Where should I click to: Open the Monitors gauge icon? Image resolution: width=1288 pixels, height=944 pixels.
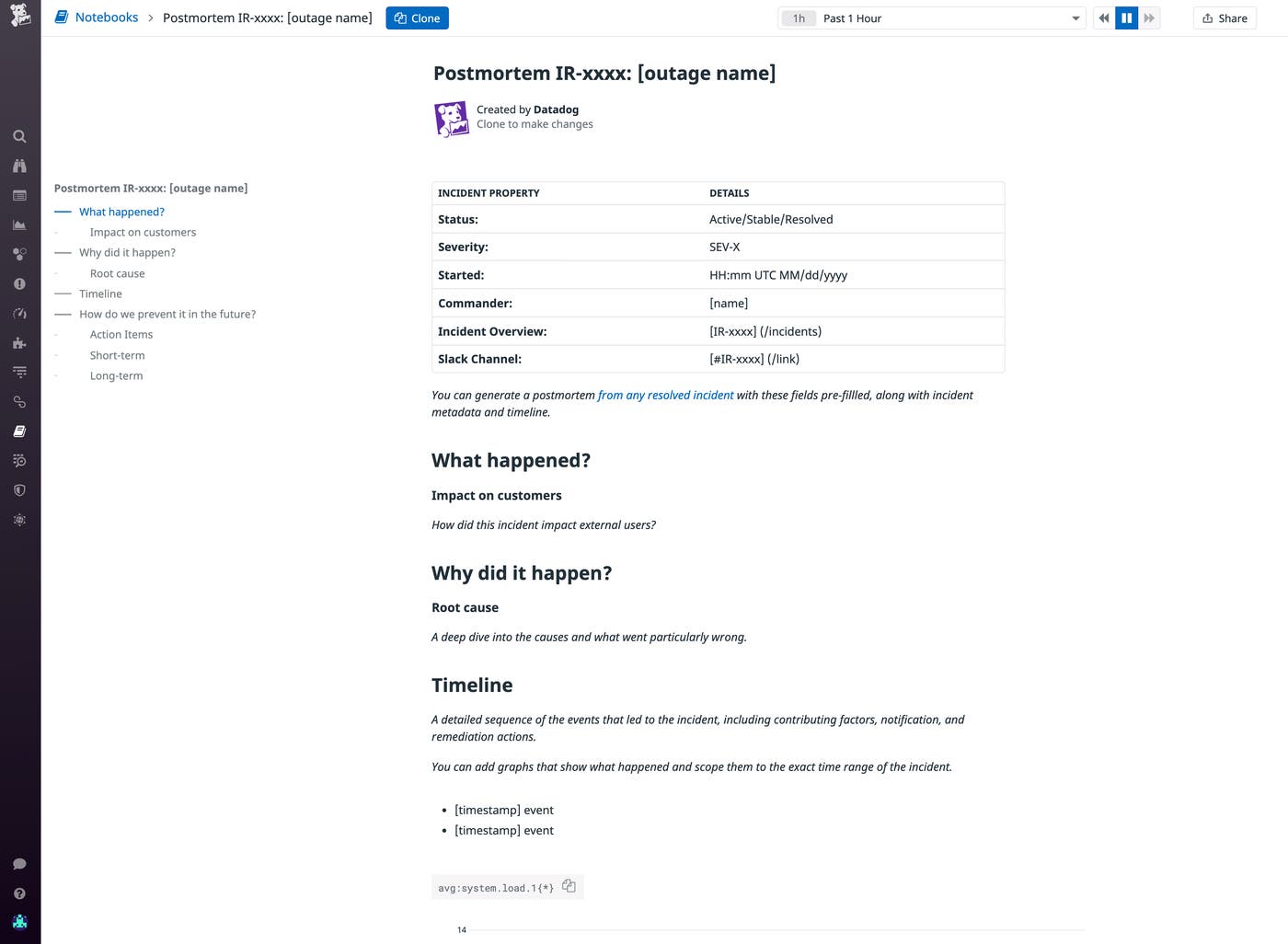coord(19,313)
